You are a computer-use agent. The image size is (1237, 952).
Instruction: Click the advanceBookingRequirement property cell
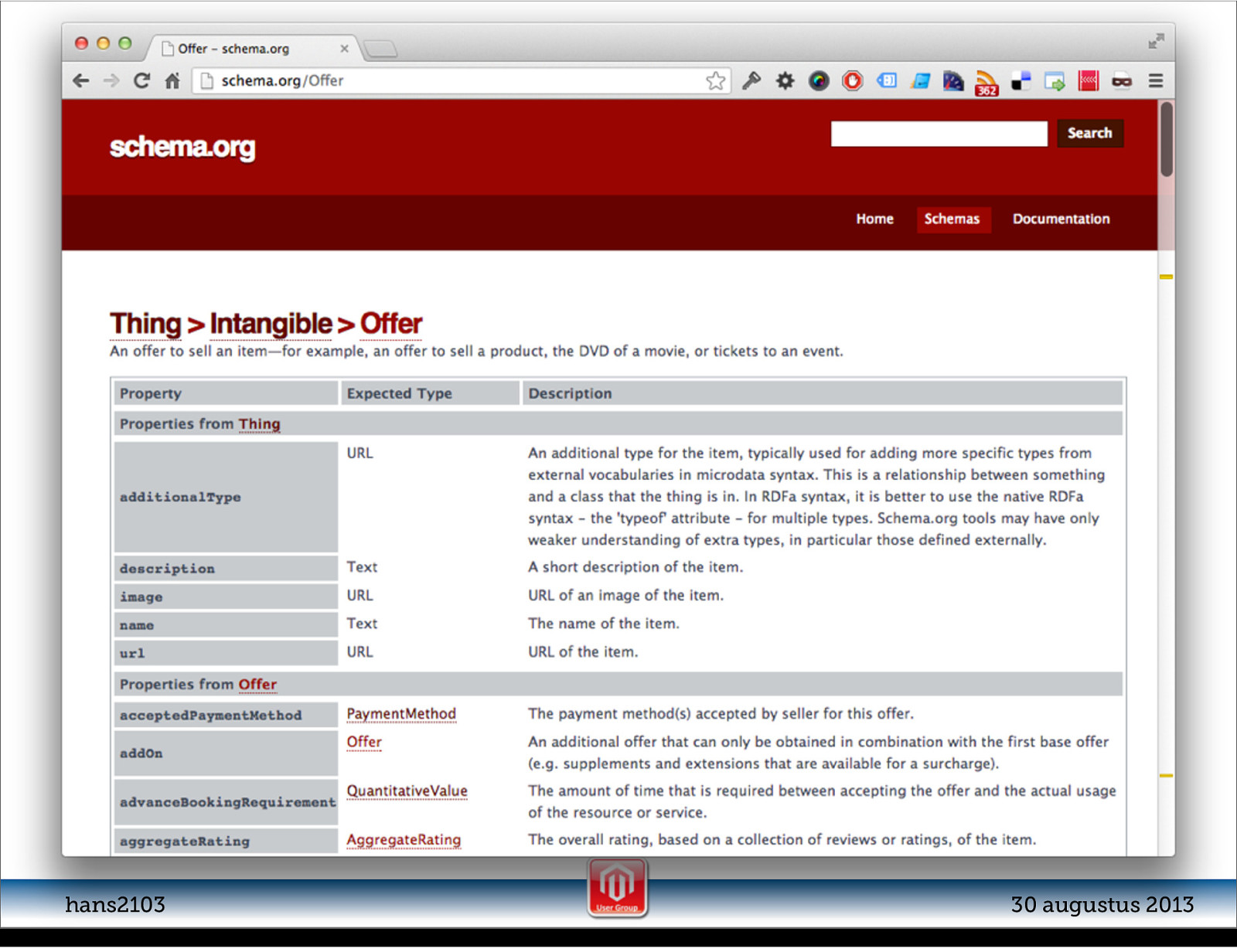click(226, 802)
